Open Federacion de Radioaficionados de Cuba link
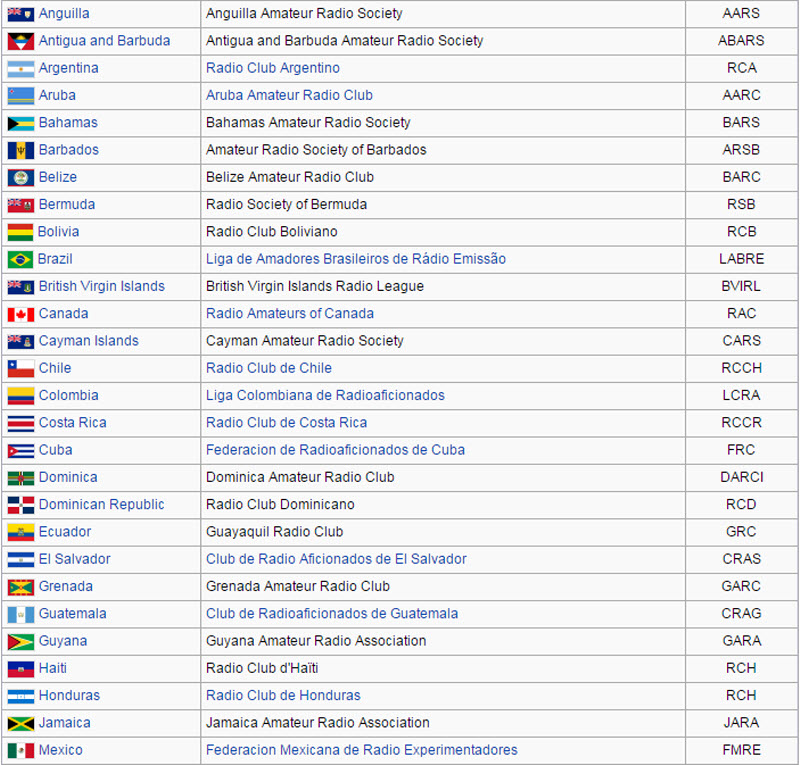 [x=336, y=450]
